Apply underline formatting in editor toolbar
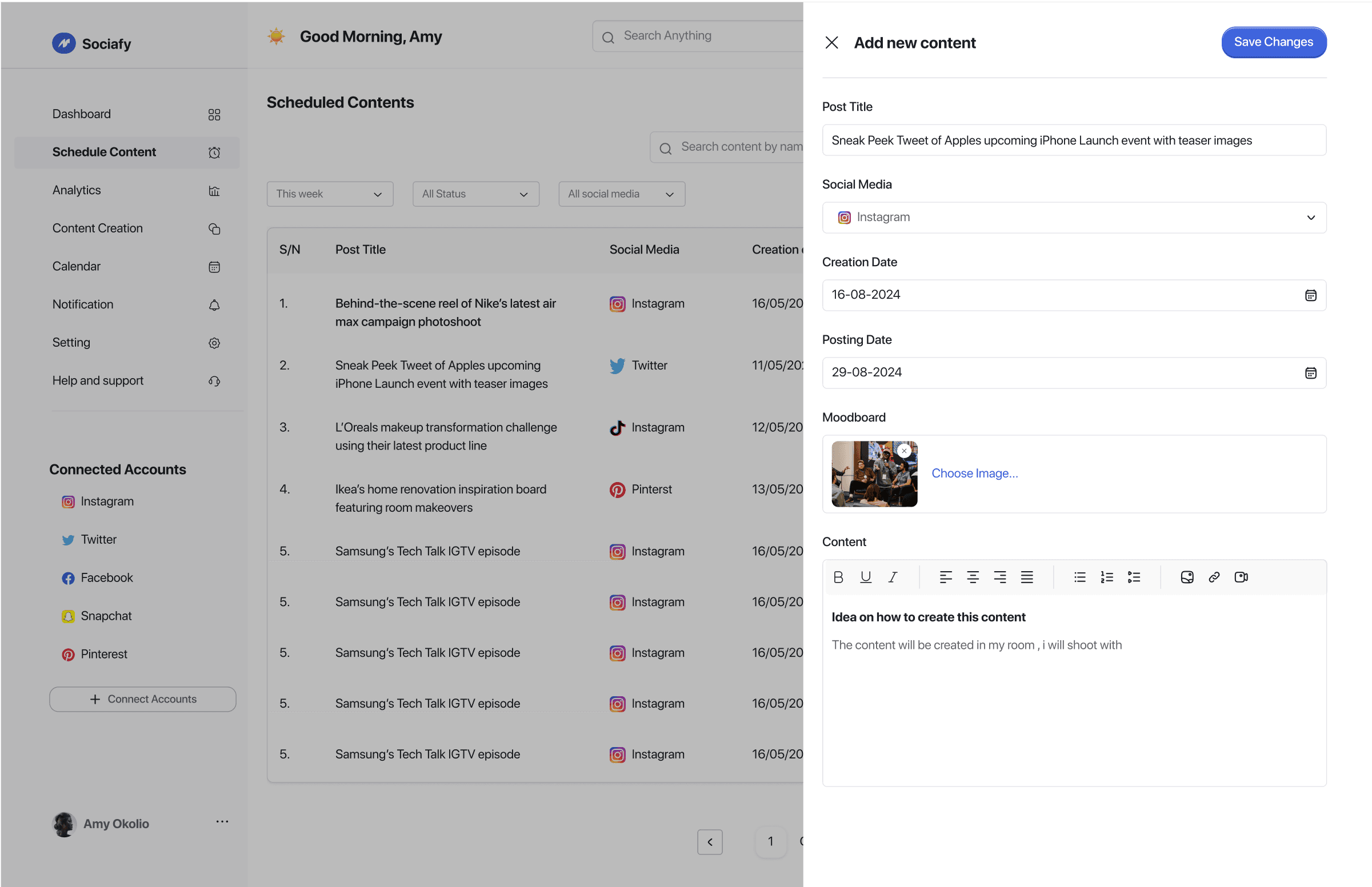1372x887 pixels. click(x=866, y=577)
